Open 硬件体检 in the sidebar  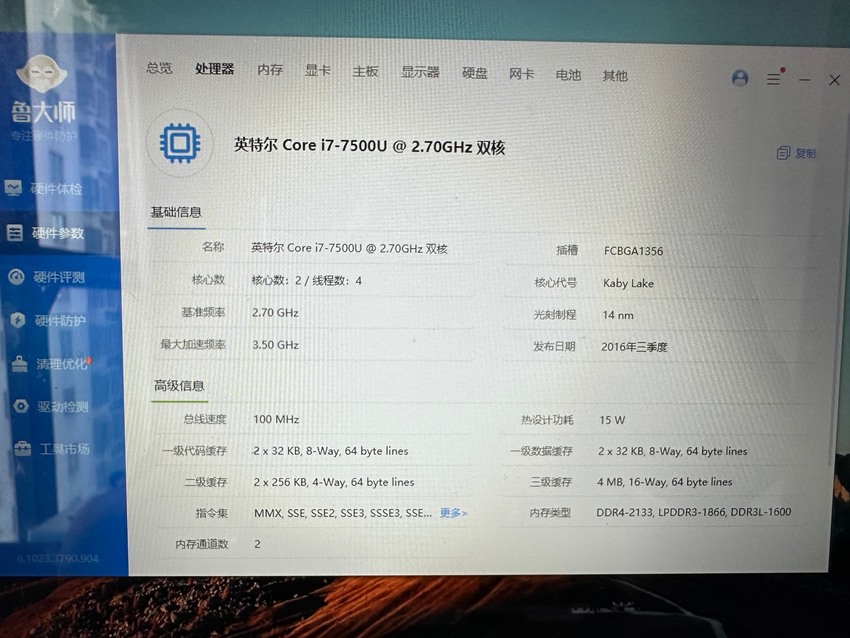tap(44, 189)
